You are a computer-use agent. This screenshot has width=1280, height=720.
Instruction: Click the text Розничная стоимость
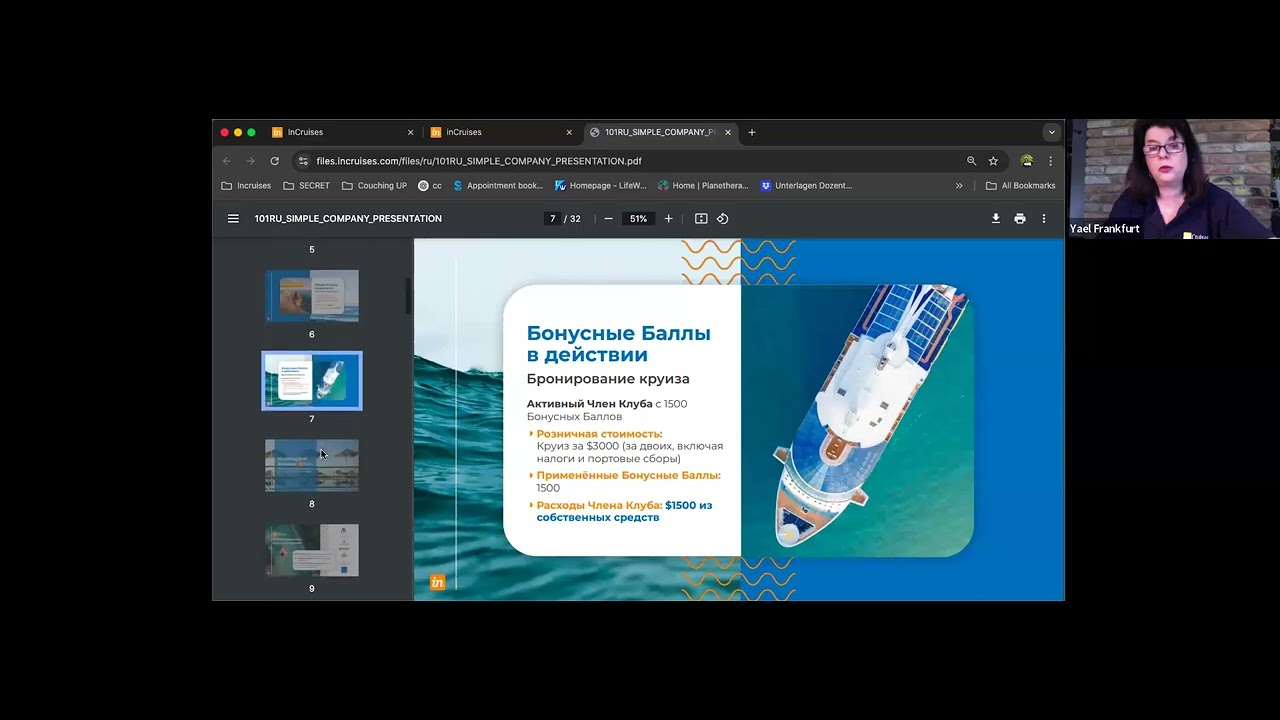(x=599, y=434)
